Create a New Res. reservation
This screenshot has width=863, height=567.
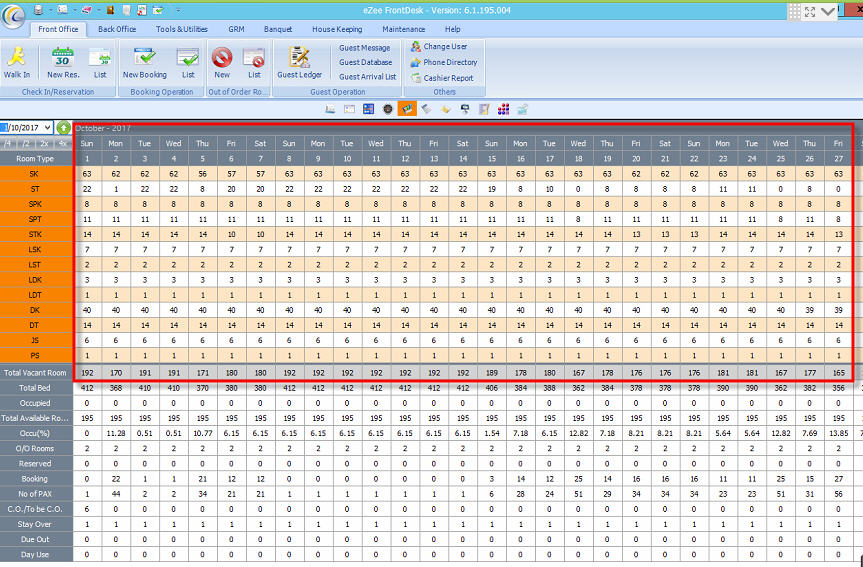63,62
